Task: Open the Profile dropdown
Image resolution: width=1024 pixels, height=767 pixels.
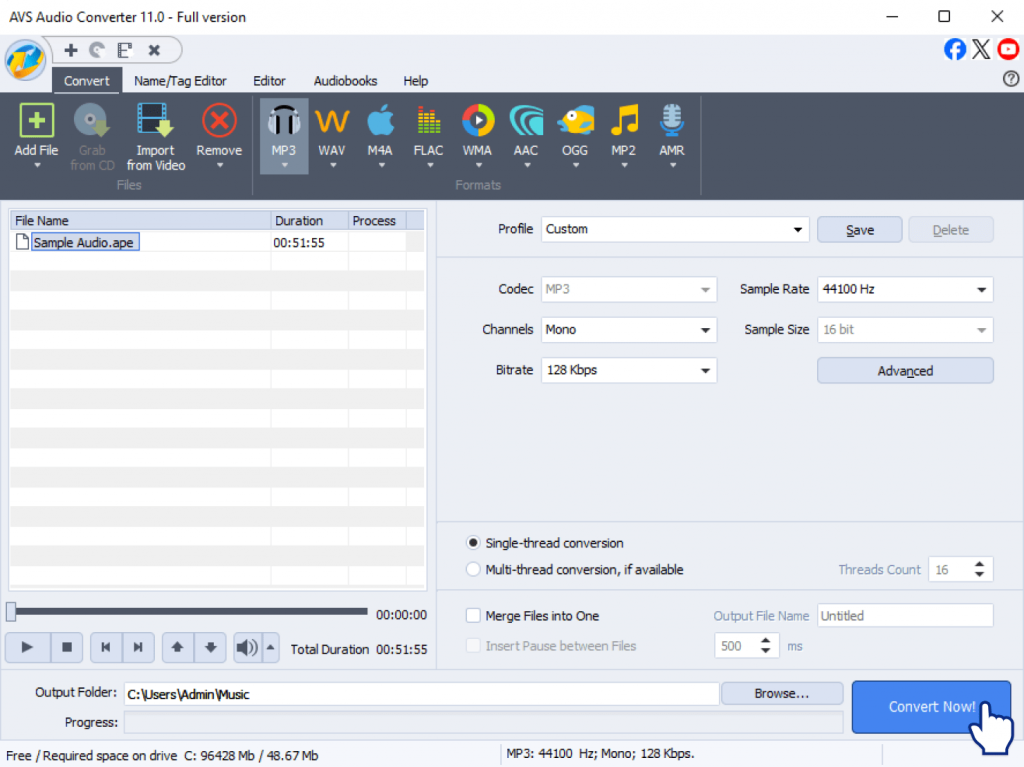Action: coord(675,229)
